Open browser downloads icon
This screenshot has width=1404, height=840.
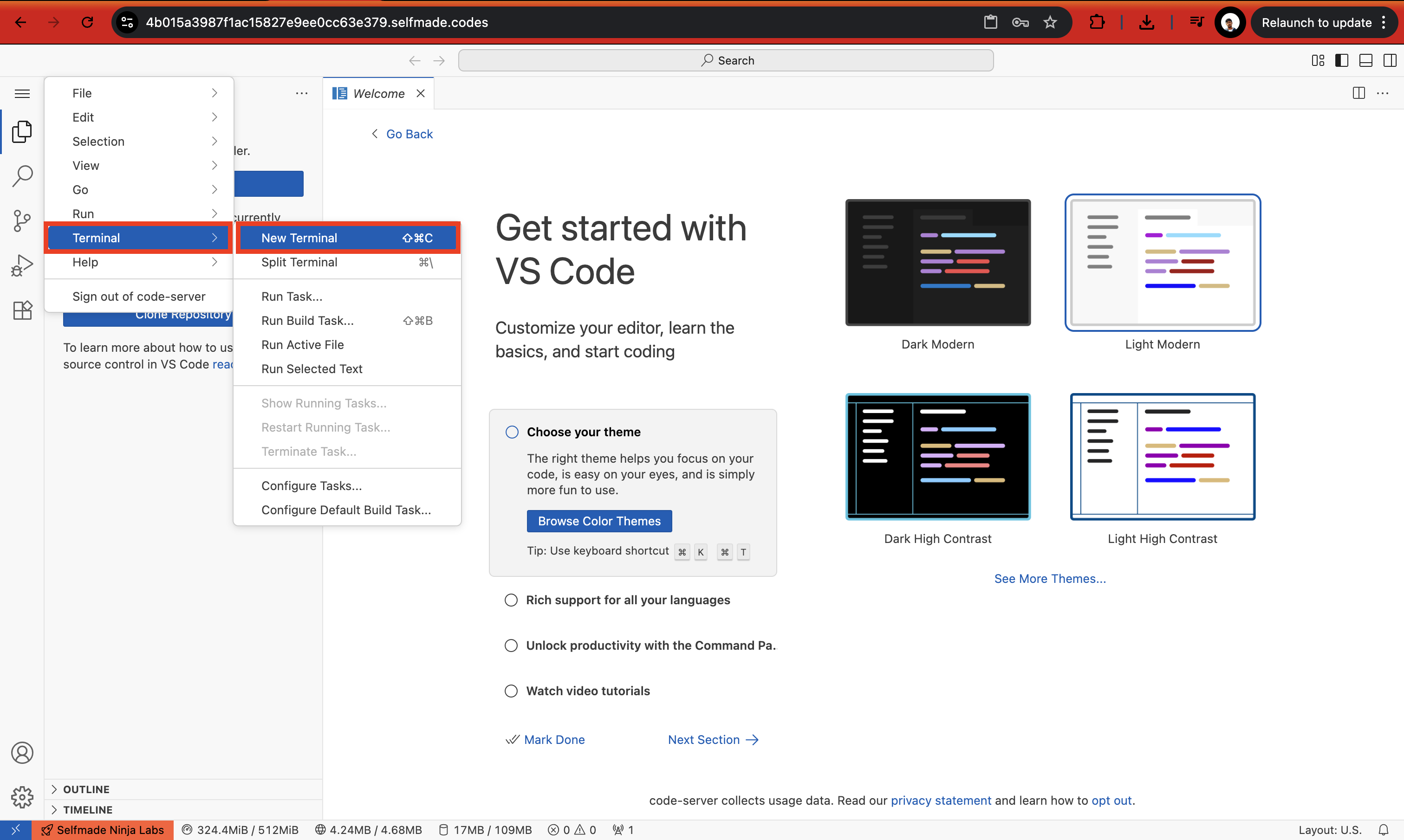pos(1146,22)
